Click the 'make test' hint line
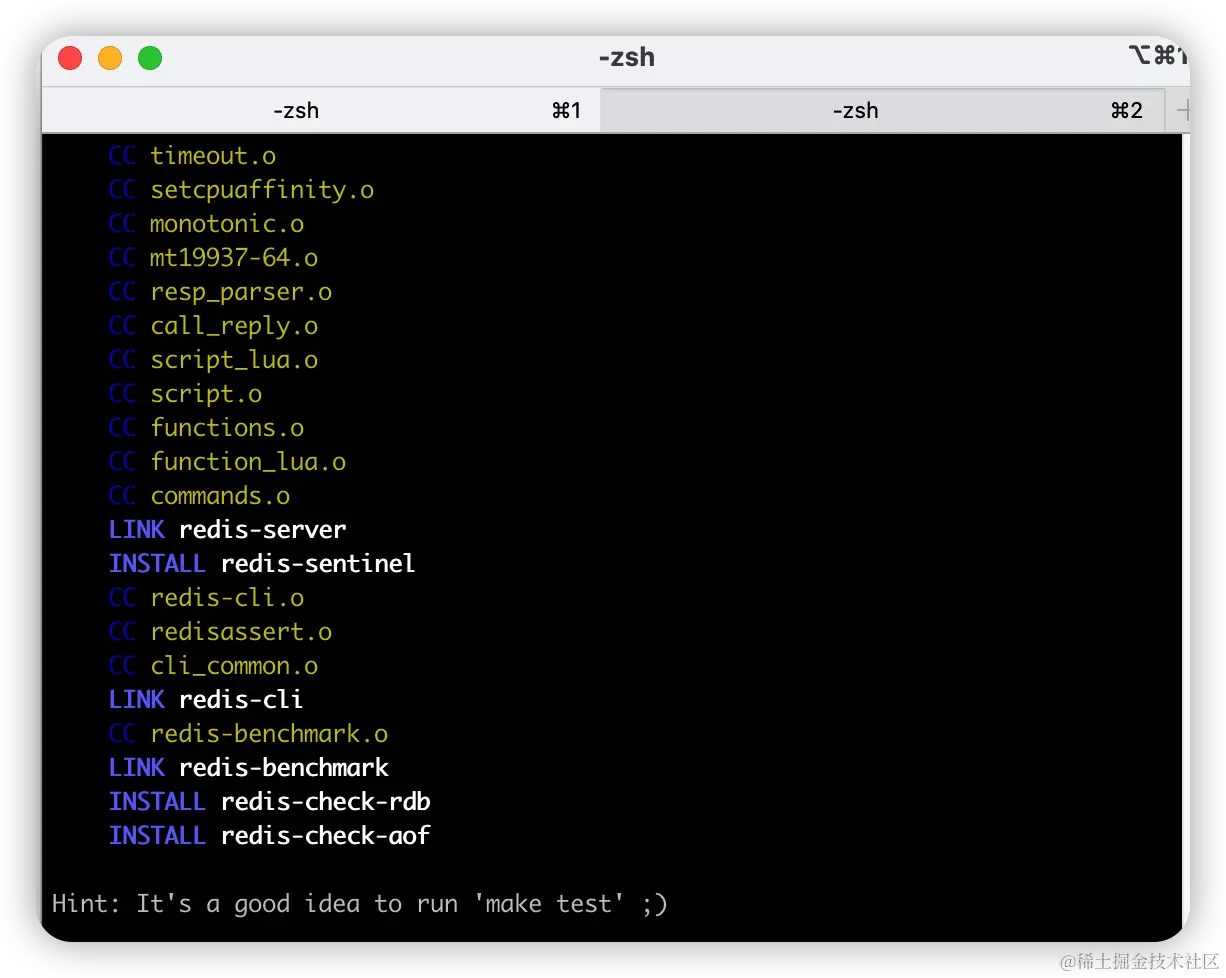The height and width of the screenshot is (978, 1226). pos(360,904)
